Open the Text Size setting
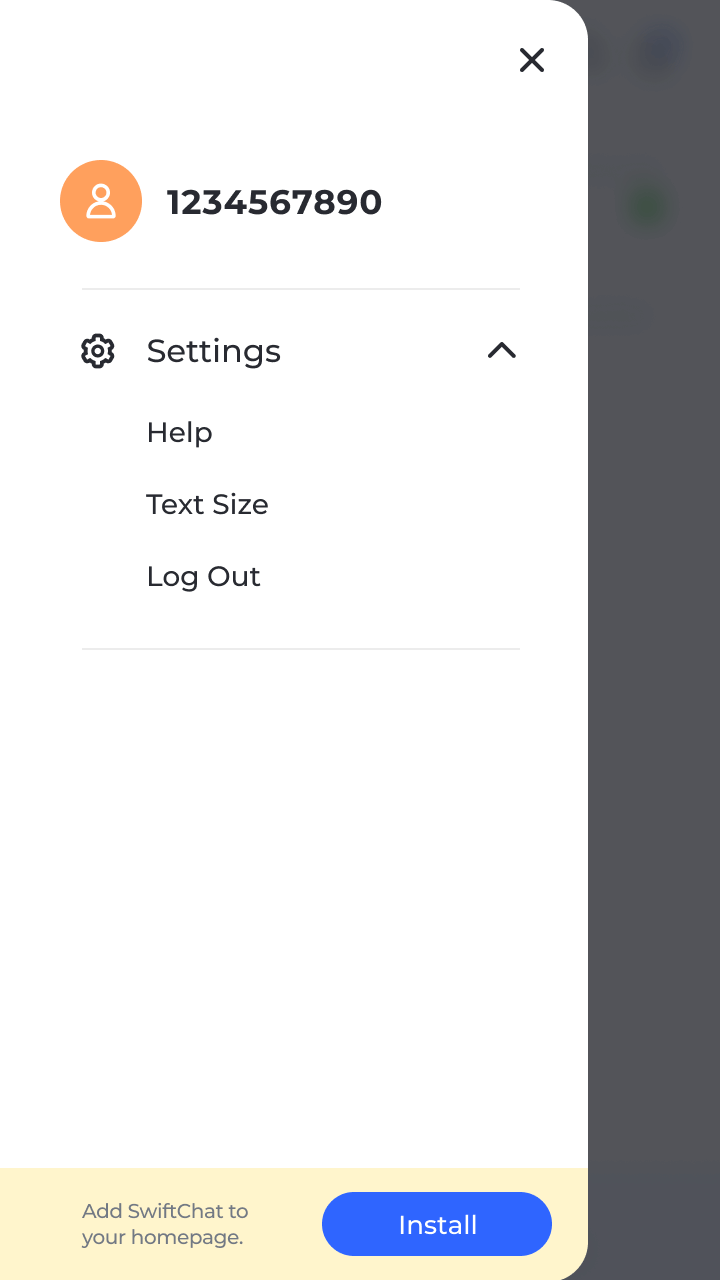The width and height of the screenshot is (720, 1280). [x=207, y=504]
